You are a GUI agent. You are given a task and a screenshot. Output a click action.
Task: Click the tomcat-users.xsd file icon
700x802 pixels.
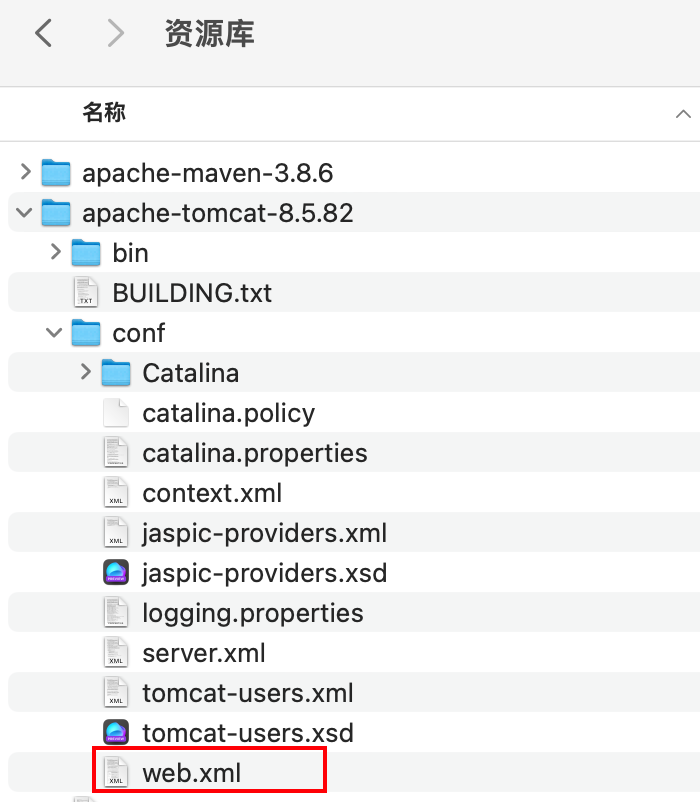click(116, 732)
